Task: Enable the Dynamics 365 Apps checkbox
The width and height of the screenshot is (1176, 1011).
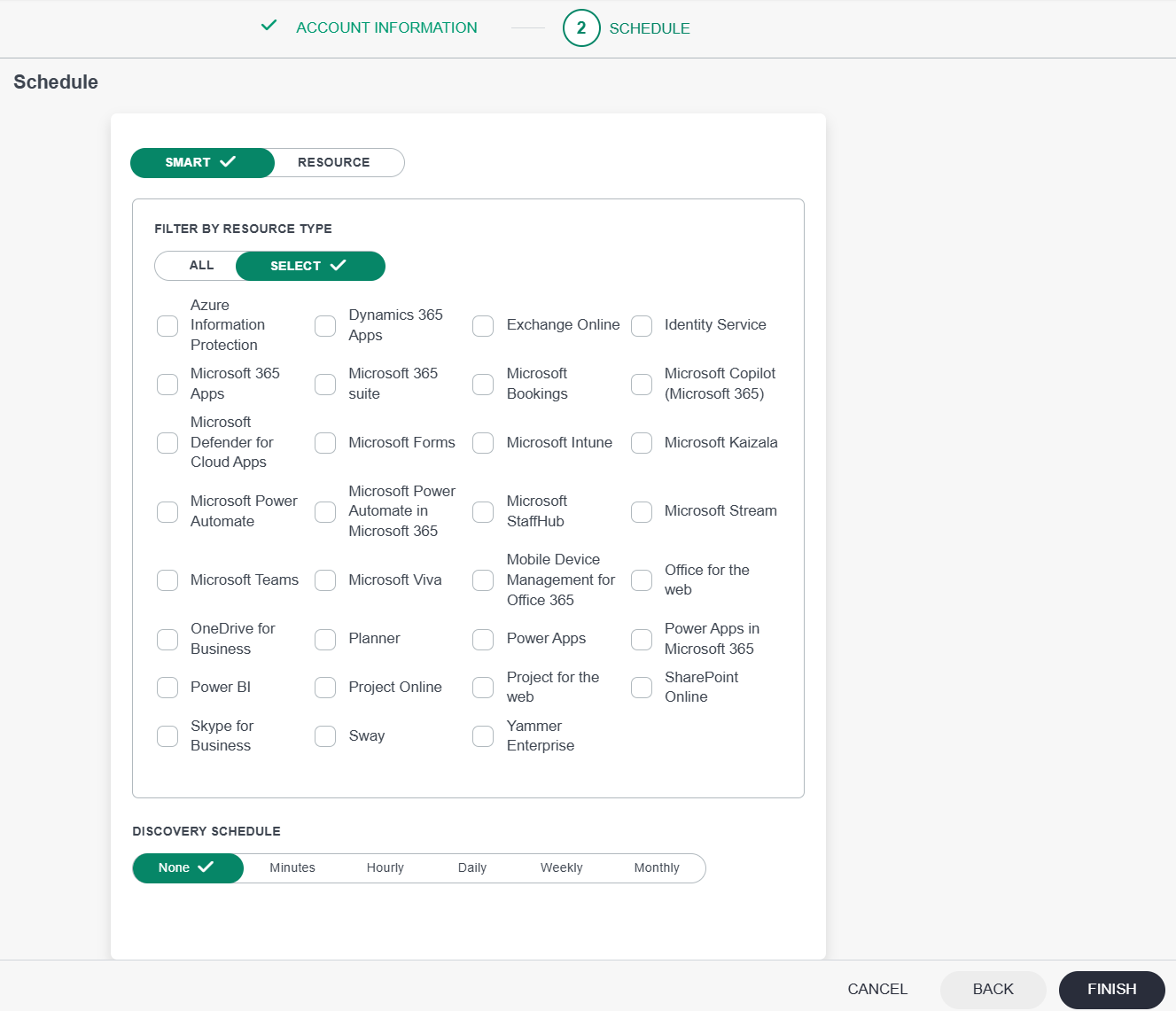Action: coord(325,326)
